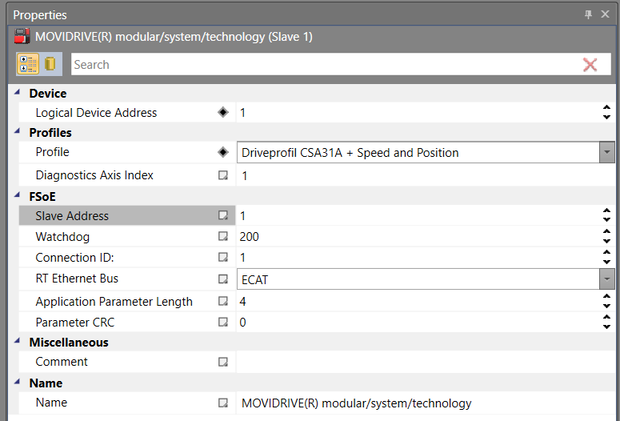This screenshot has height=421, width=620.
Task: Open the RT Ethernet Bus dropdown
Action: click(606, 280)
